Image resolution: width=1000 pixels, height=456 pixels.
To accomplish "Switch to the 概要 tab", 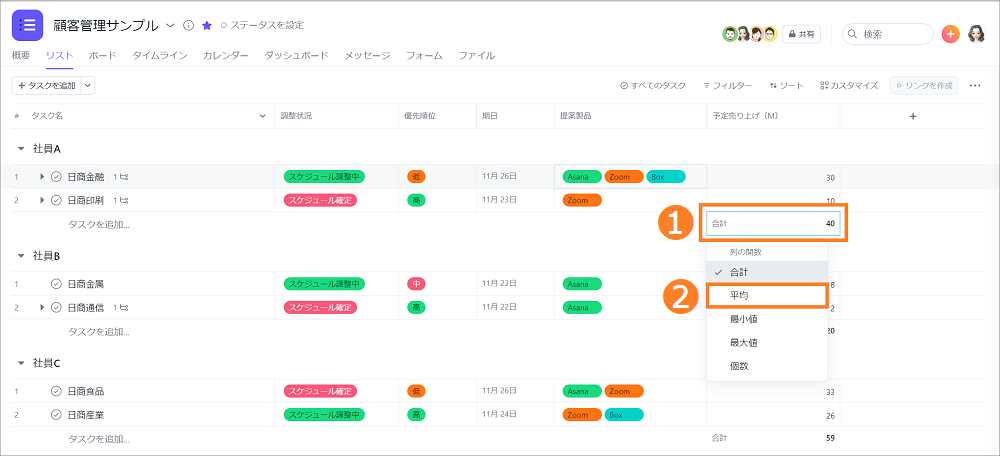I will 21,55.
